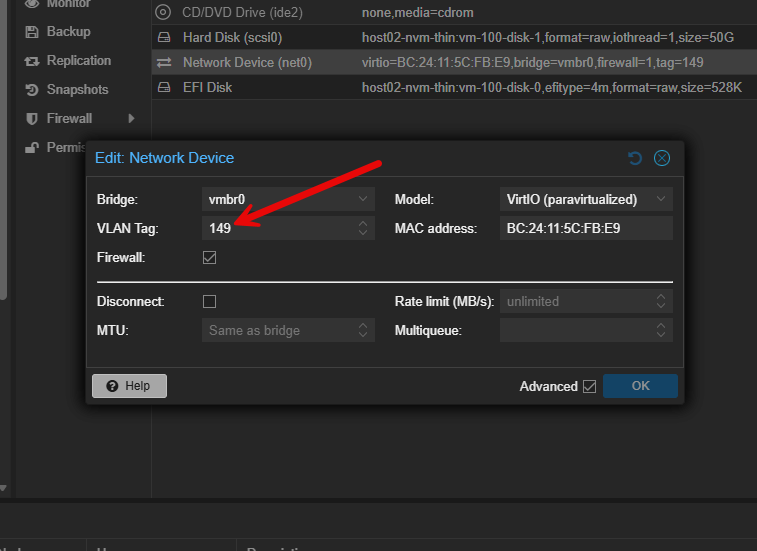Click the Help button
The width and height of the screenshot is (757, 551).
[x=129, y=386]
